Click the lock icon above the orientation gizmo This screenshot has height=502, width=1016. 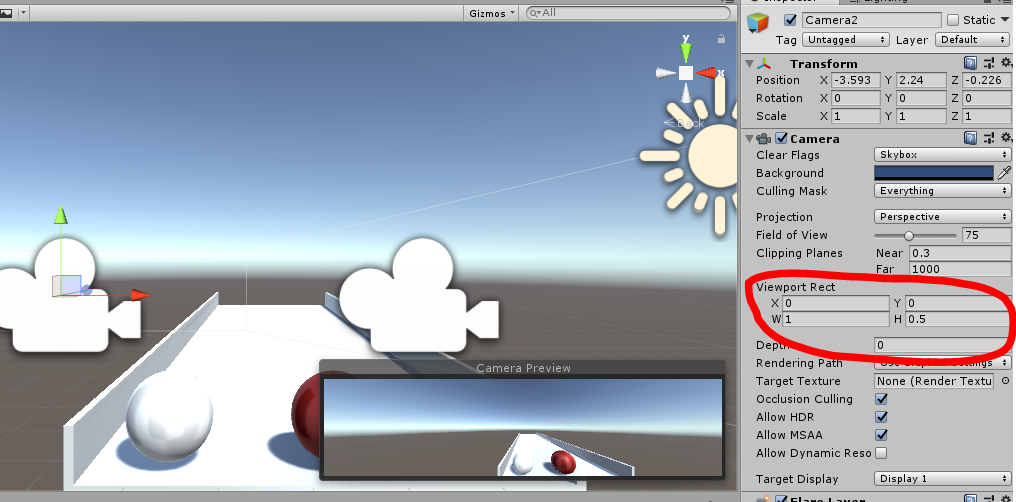[x=721, y=39]
